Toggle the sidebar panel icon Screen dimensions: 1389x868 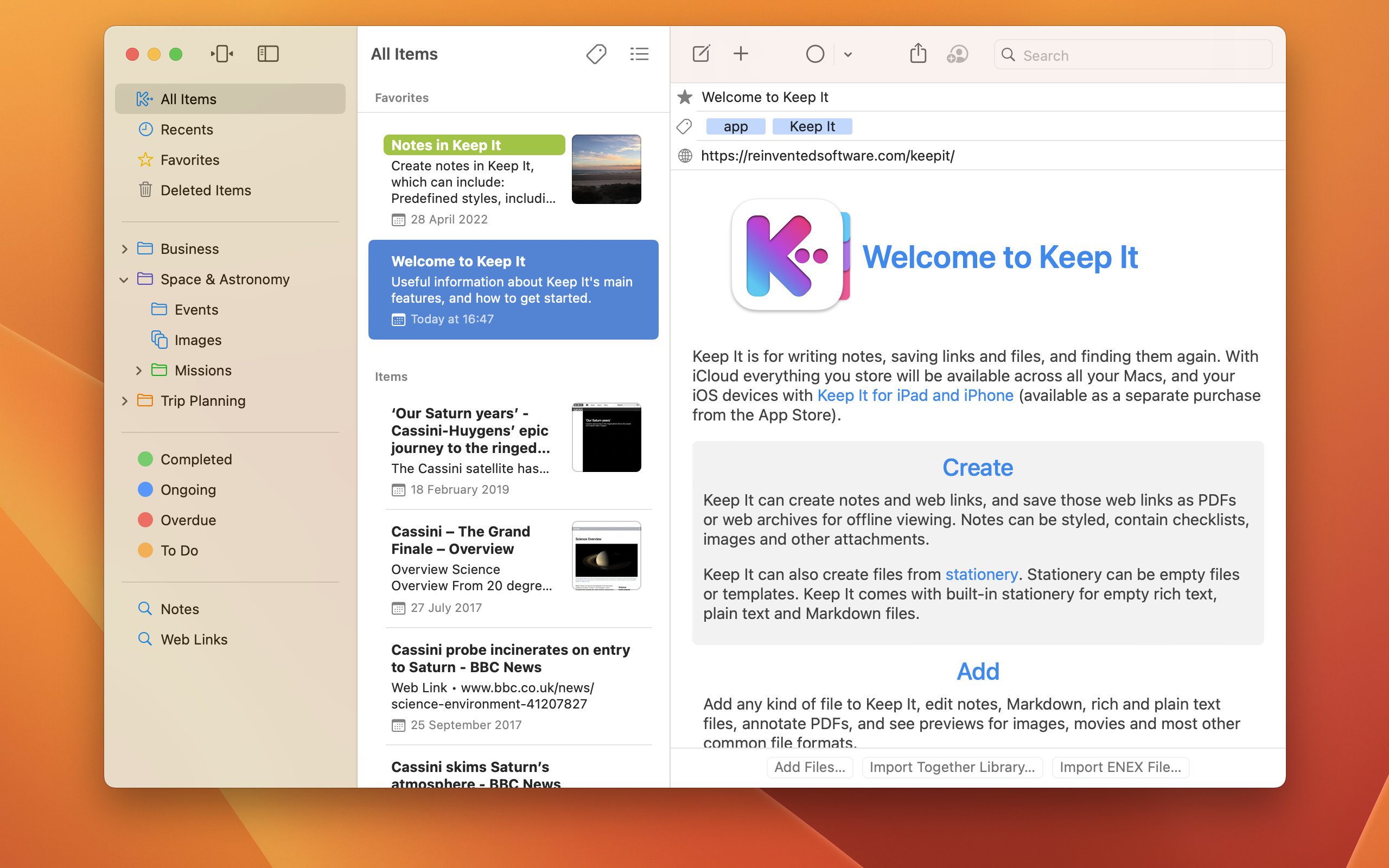[267, 54]
